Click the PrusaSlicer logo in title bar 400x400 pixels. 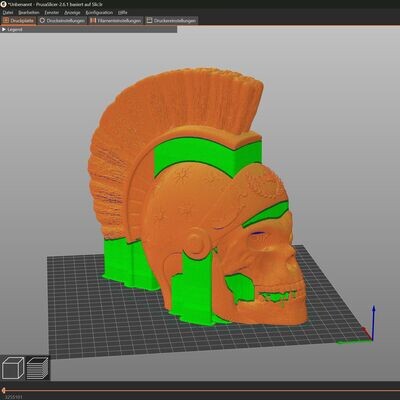[4, 4]
